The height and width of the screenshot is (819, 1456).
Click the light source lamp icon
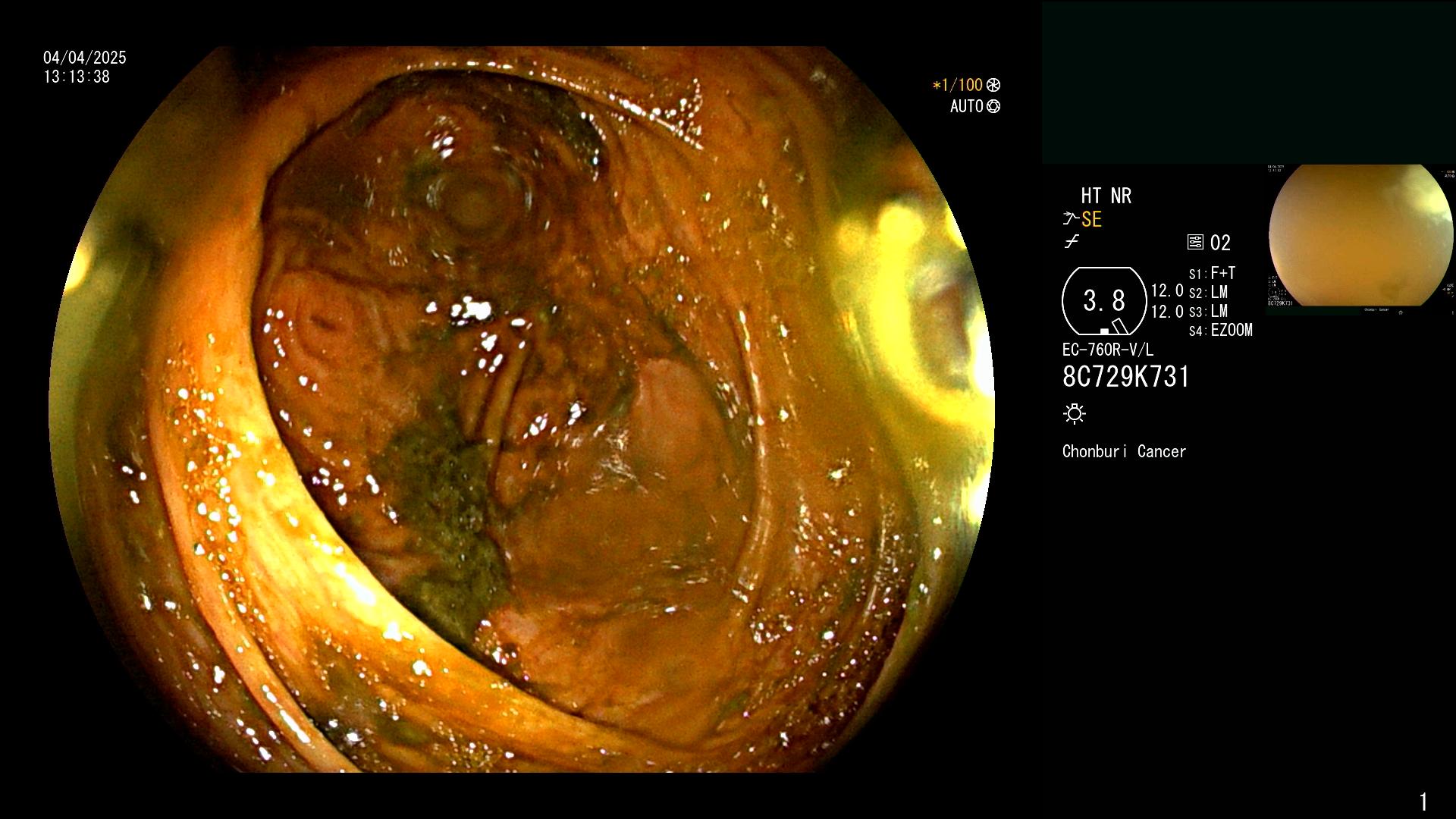click(x=1075, y=413)
